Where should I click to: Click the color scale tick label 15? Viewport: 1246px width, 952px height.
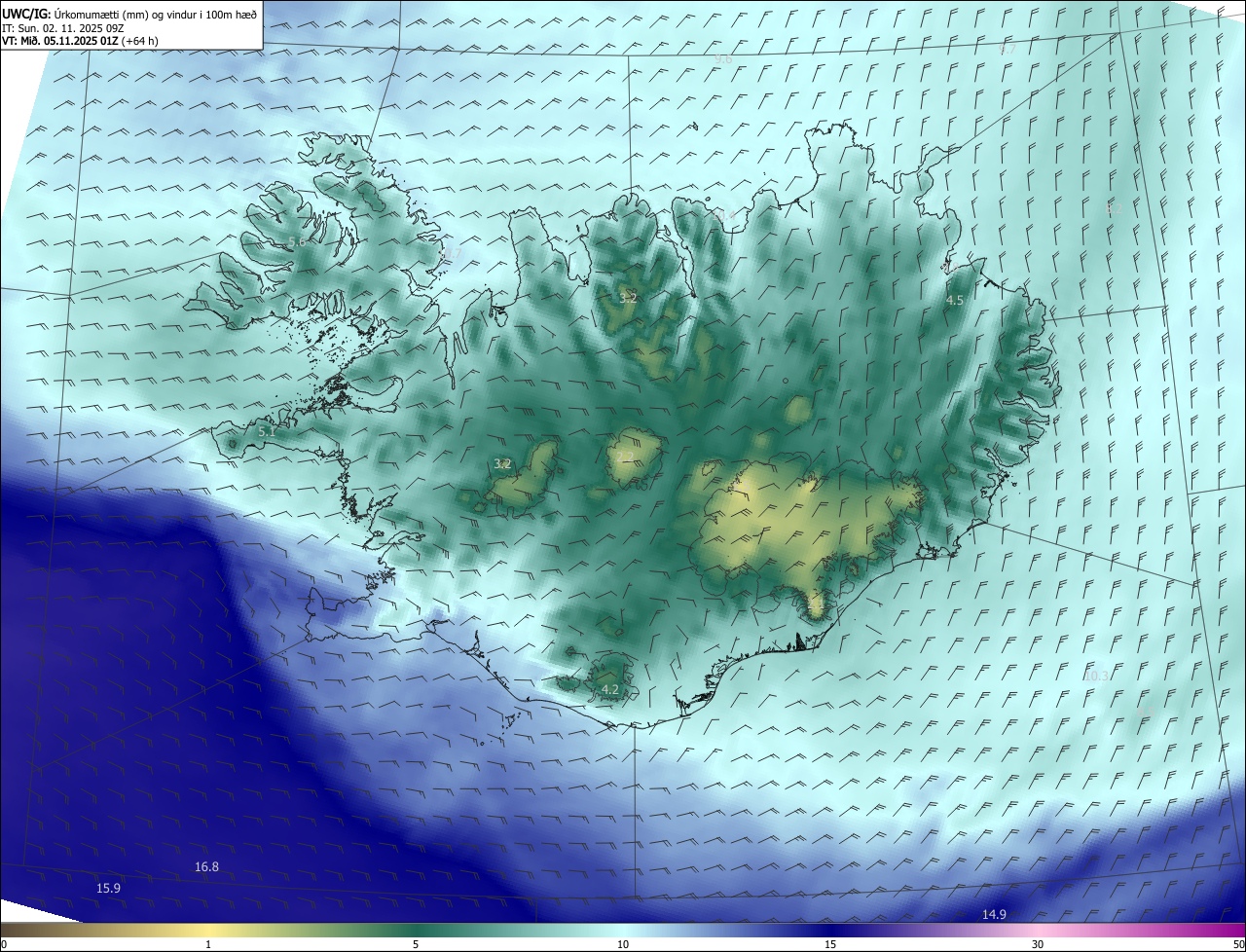point(830,944)
